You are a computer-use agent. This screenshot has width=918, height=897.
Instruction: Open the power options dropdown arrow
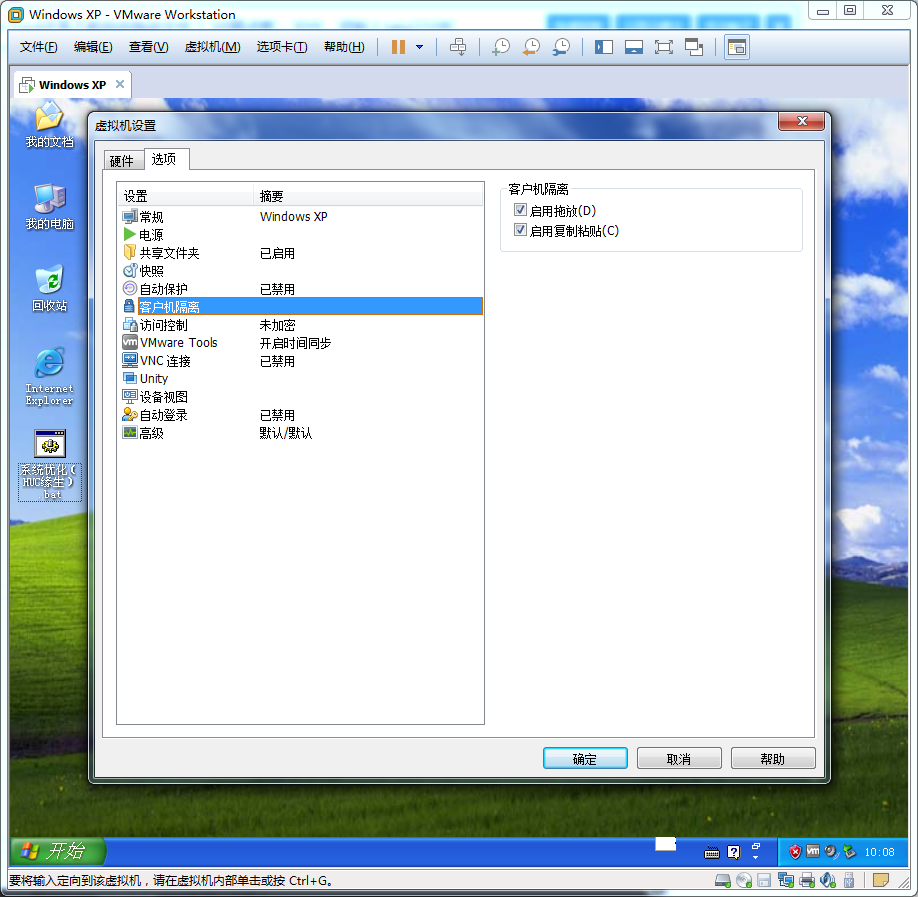419,47
